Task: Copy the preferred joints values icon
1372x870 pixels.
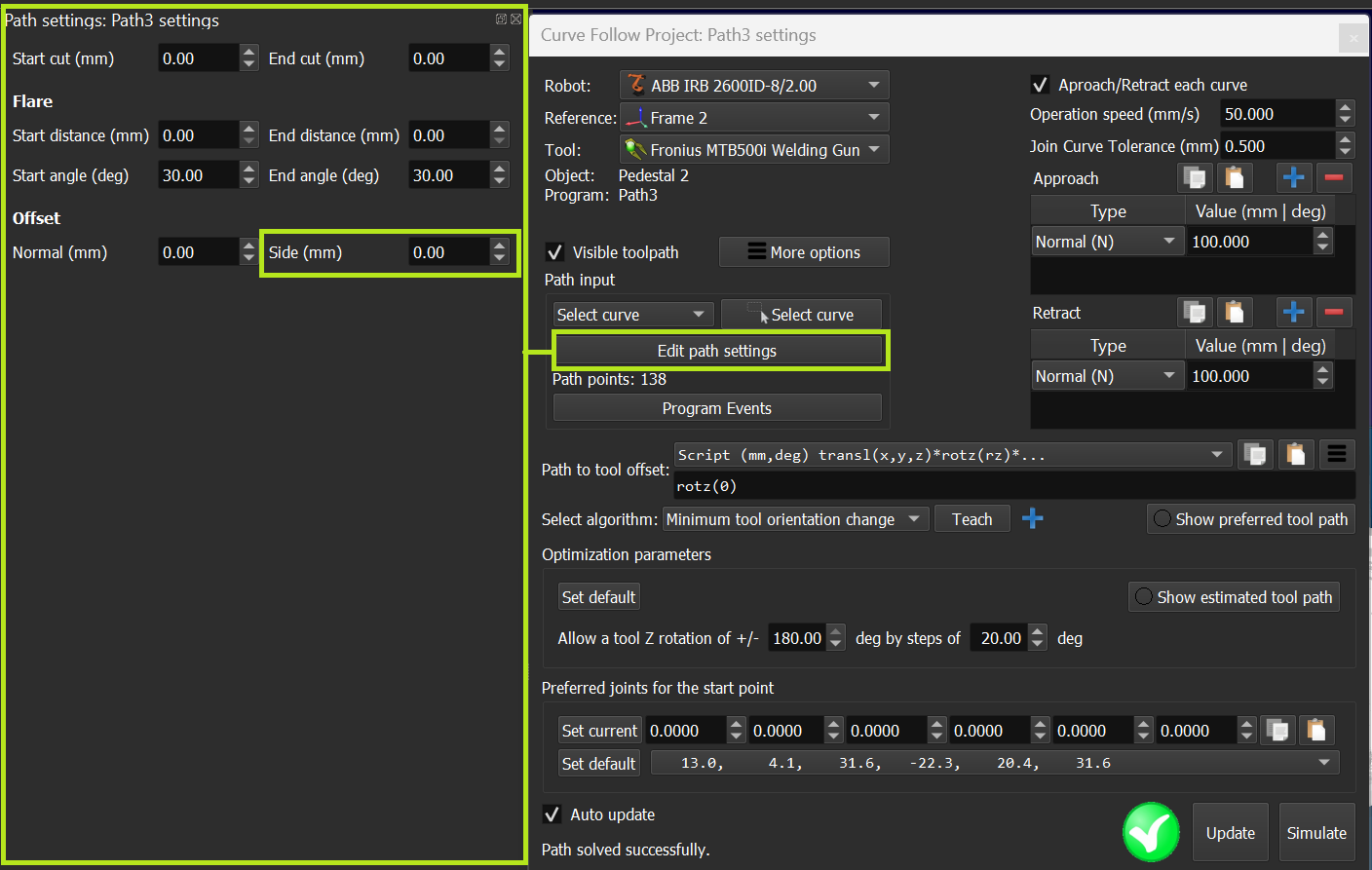Action: (1277, 731)
